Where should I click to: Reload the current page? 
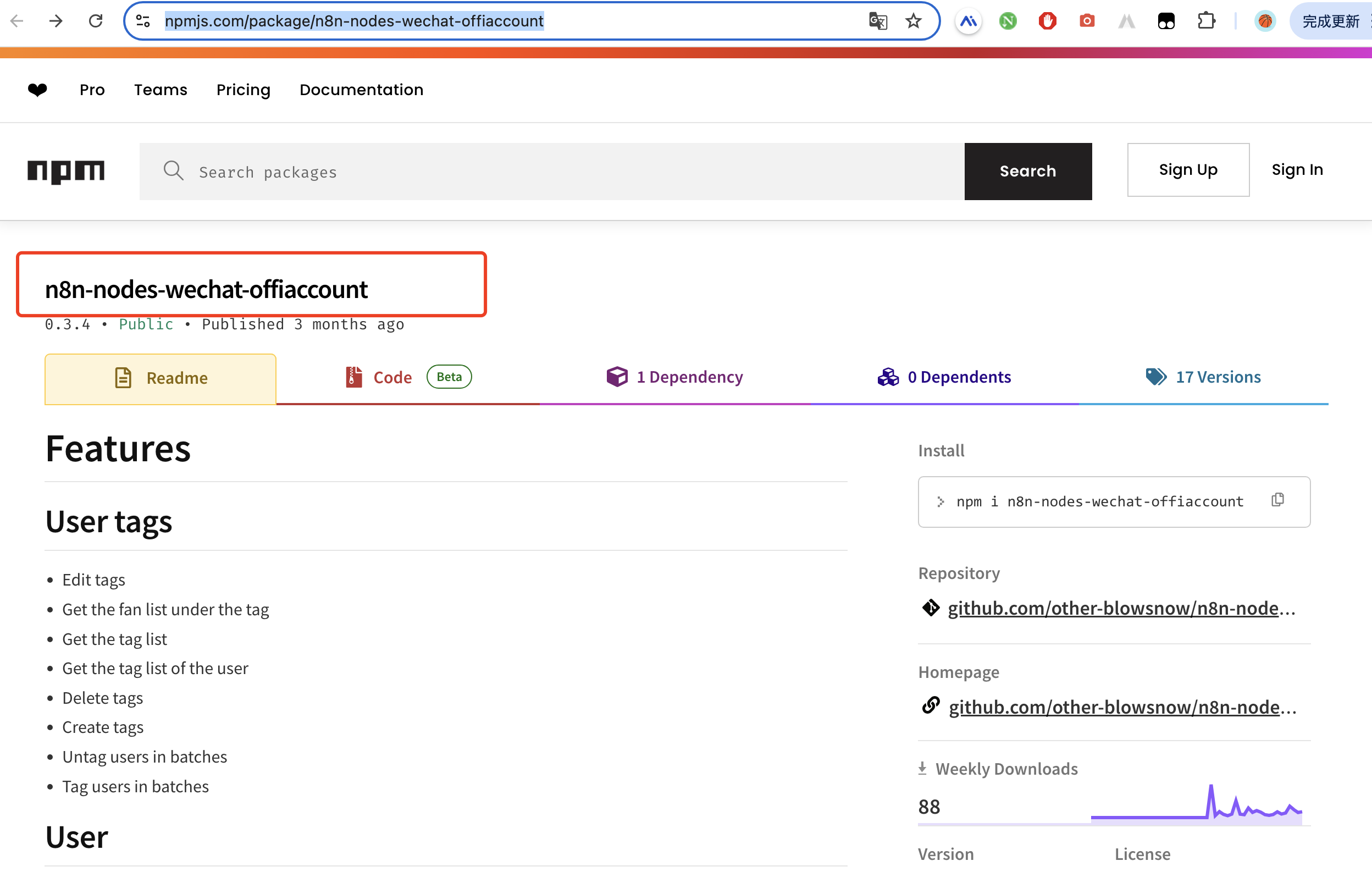(95, 21)
